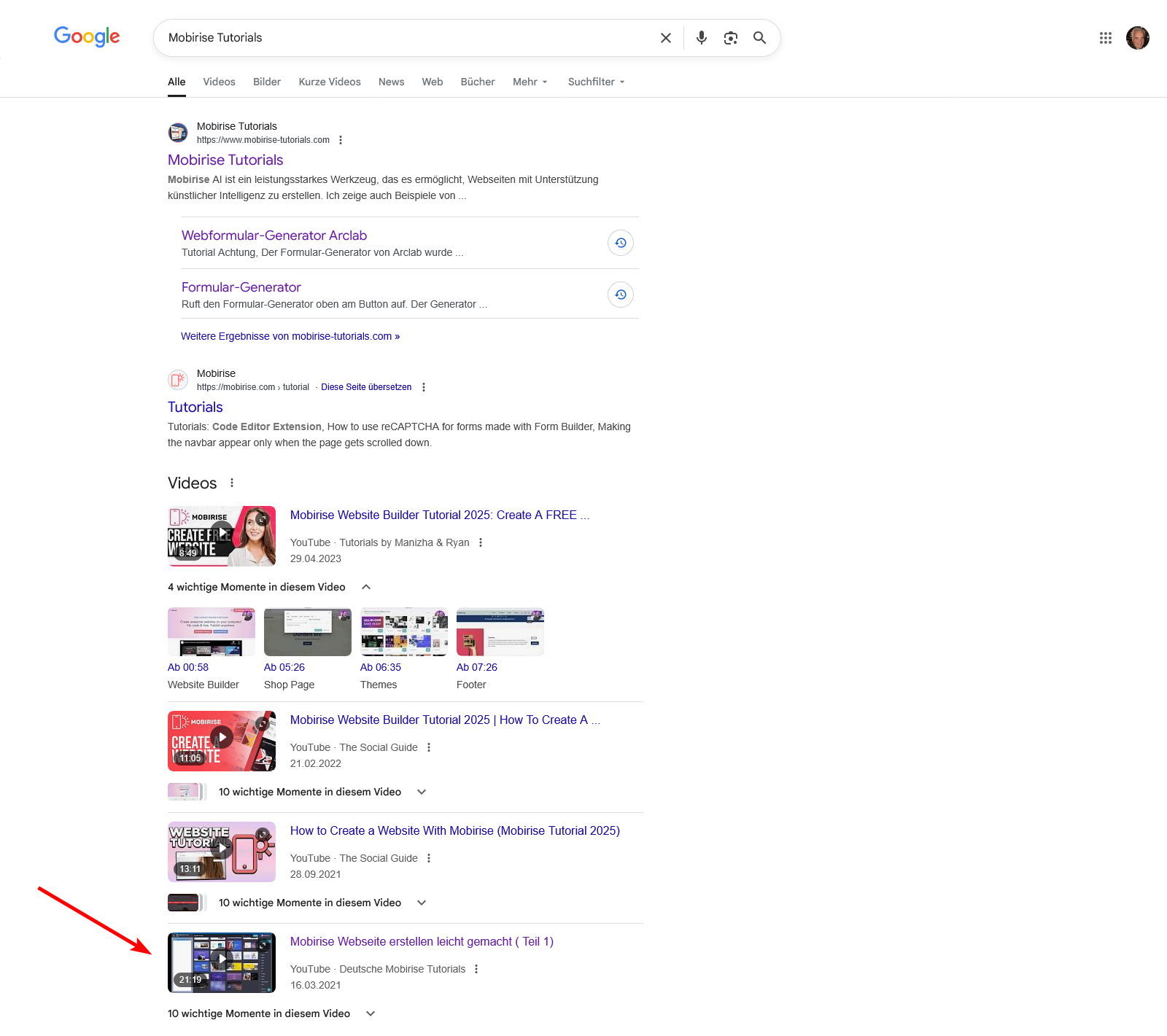Open the Suchfilter dropdown
Image resolution: width=1167 pixels, height=1036 pixels.
click(x=596, y=82)
